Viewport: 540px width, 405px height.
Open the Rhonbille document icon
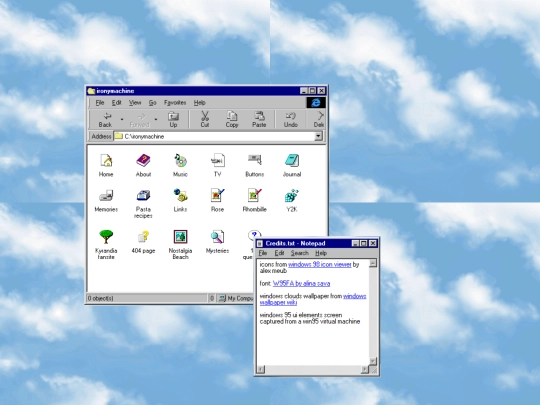[x=255, y=200]
